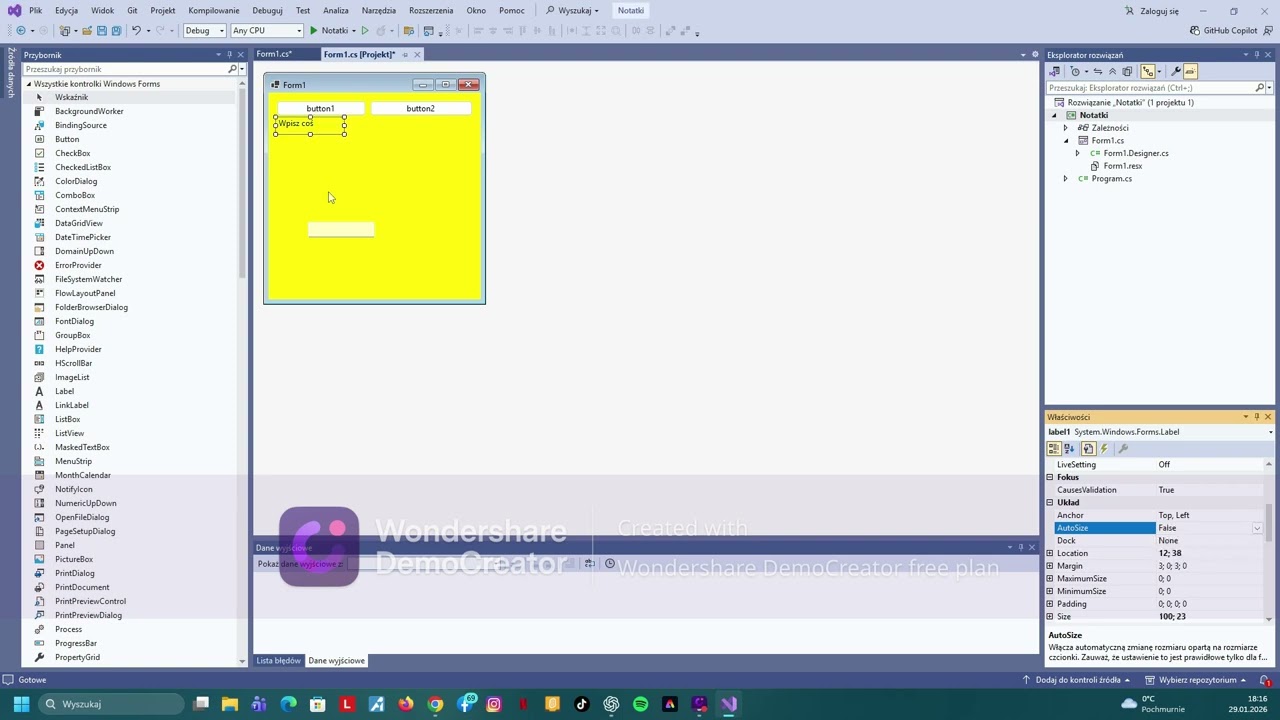Switch to Form1.cs* code tab
This screenshot has width=1280, height=720.
click(x=274, y=54)
